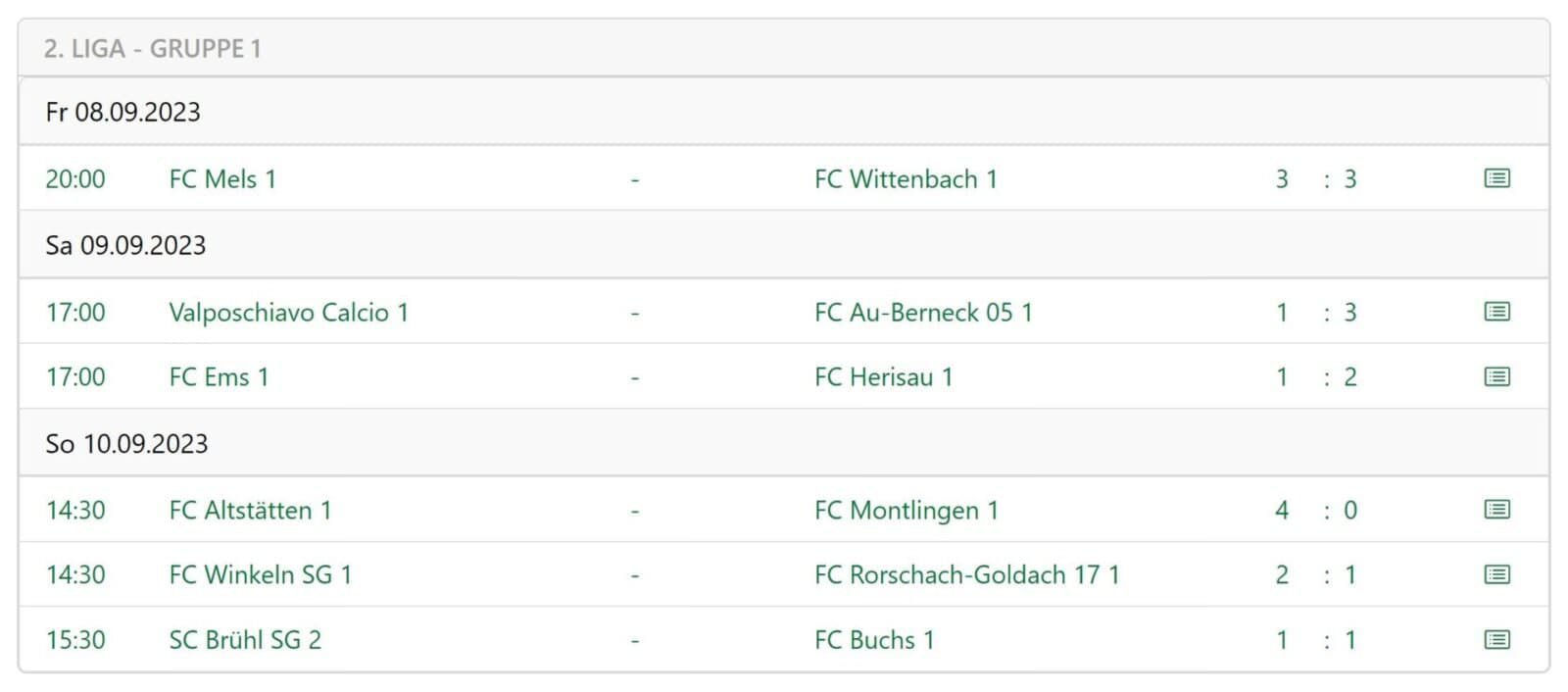Viewport: 1568px width, 692px height.
Task: Open match report icon for Valposchiavo Calcio game
Action: click(1496, 312)
